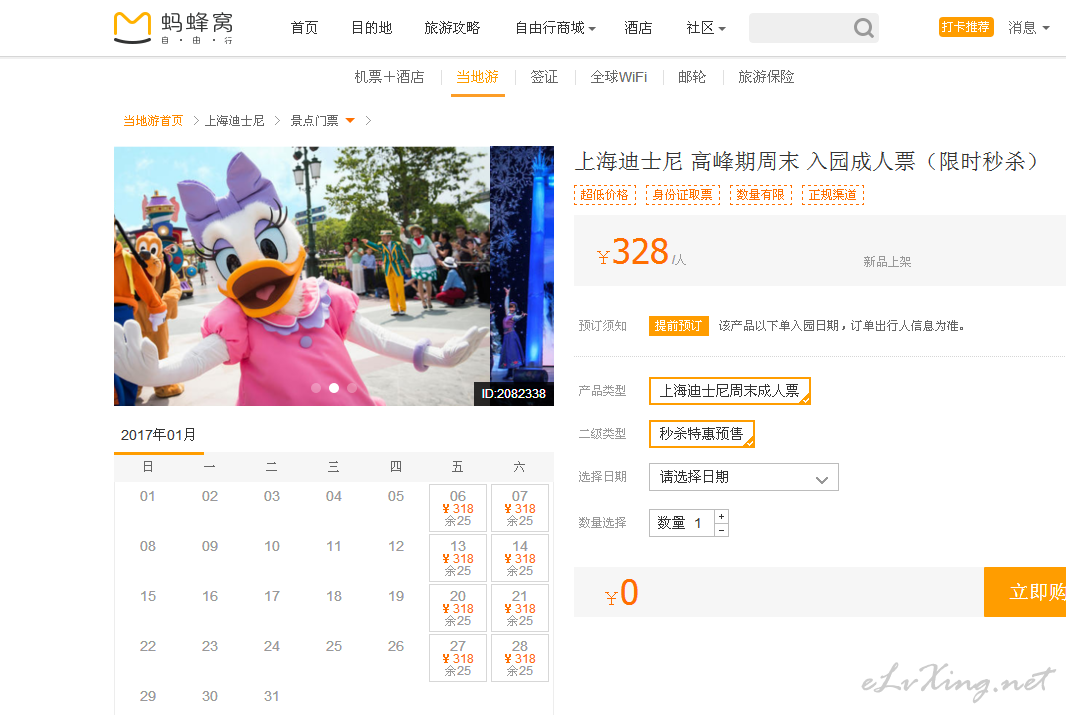Expand the 景点门票 orange dropdown arrow
Image resolution: width=1066 pixels, height=715 pixels.
click(x=350, y=121)
